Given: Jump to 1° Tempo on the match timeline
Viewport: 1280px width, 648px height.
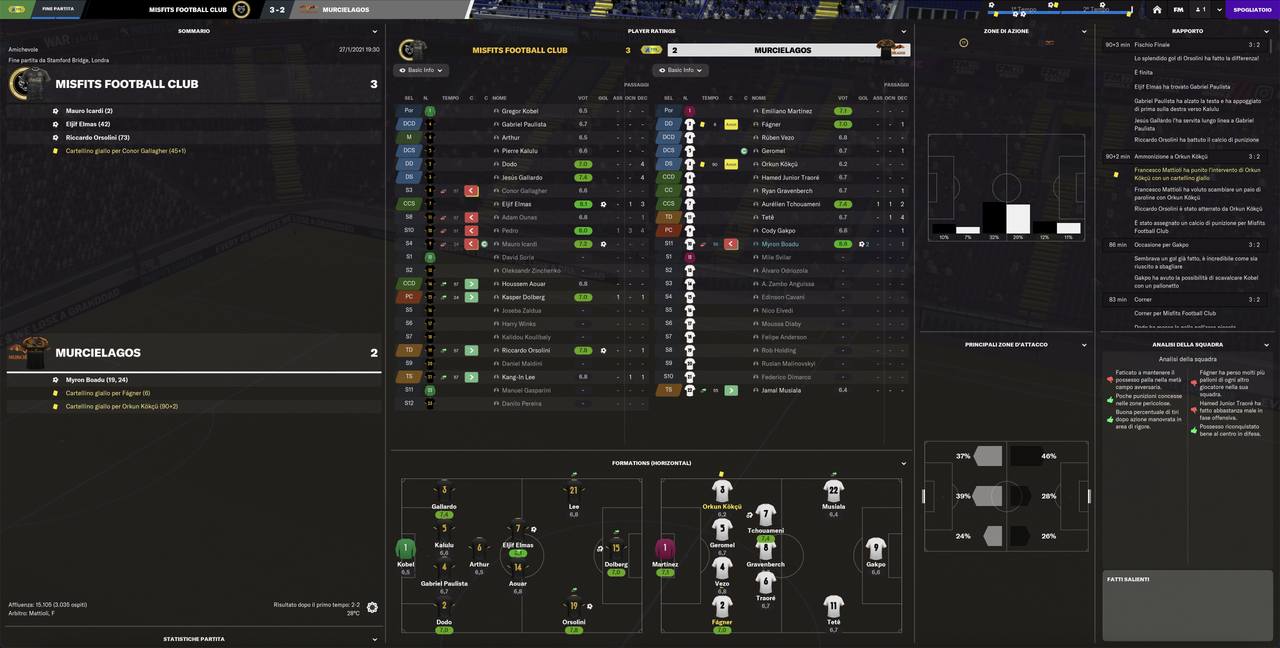Looking at the screenshot, I should (x=1023, y=9).
